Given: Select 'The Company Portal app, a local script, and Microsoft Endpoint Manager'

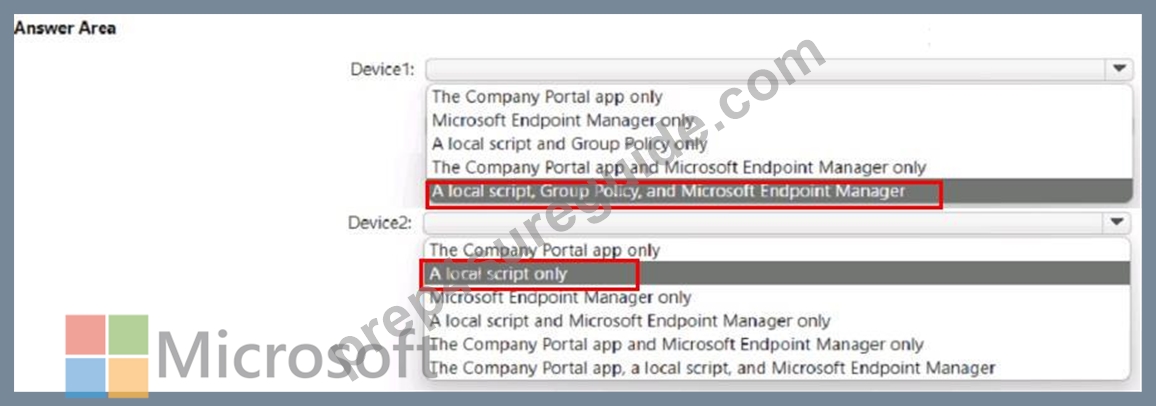Looking at the screenshot, I should [712, 367].
